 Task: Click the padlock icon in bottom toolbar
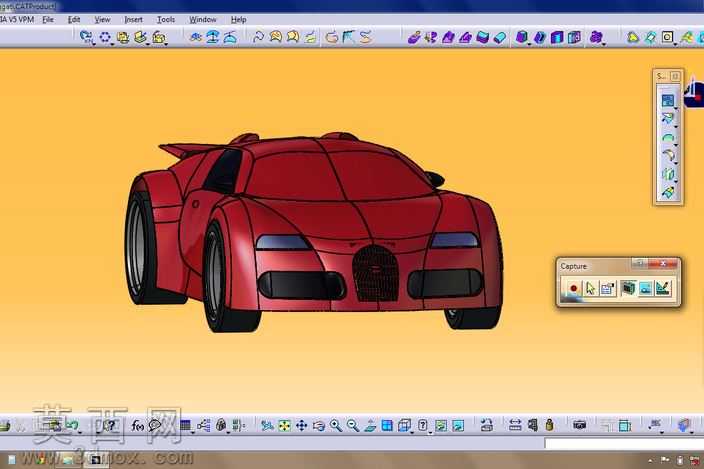[x=221, y=425]
